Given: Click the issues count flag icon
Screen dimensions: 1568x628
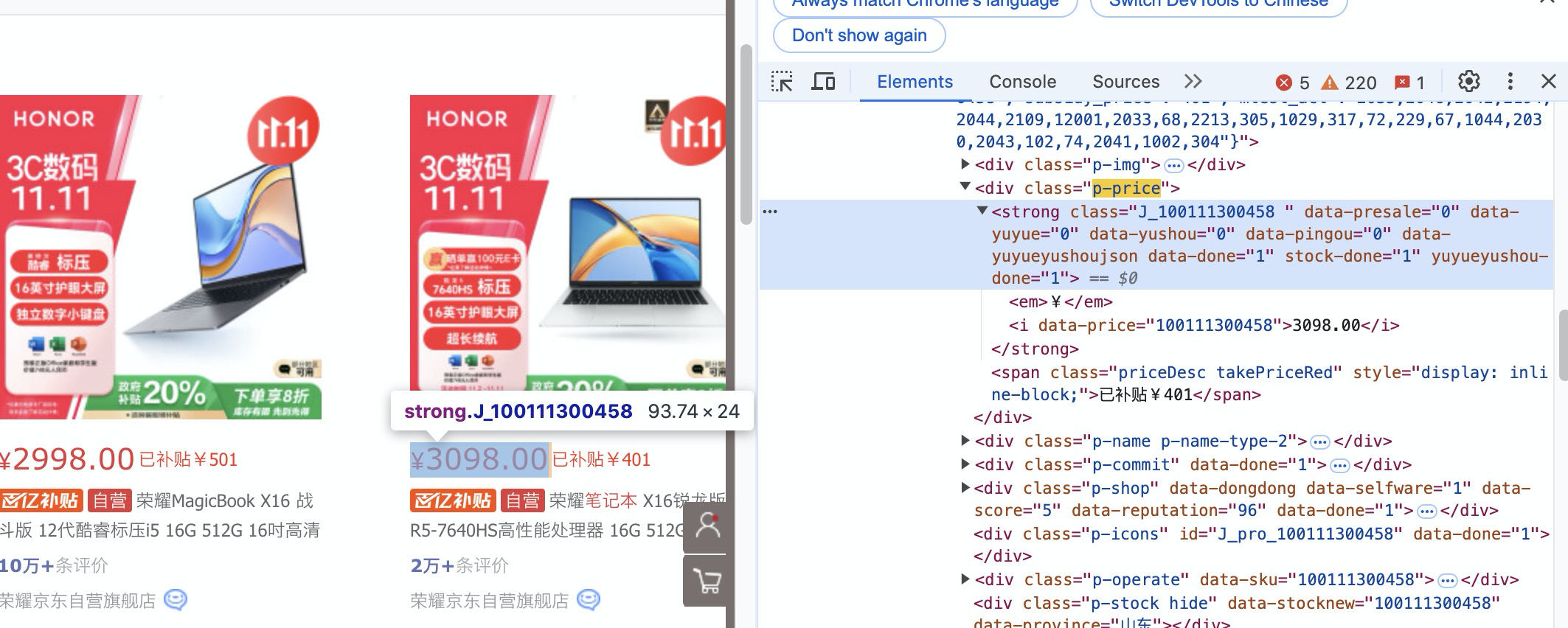Looking at the screenshot, I should click(1409, 83).
